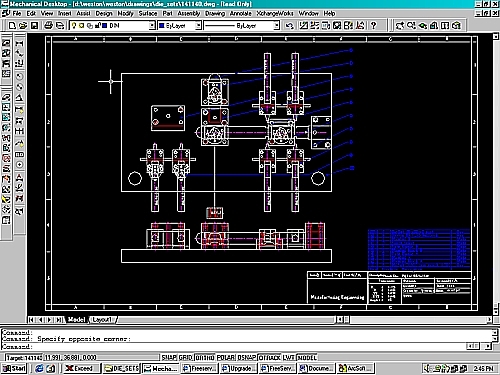Screen dimensions: 500x375
Task: Click the New drawing icon
Action: tap(12, 26)
